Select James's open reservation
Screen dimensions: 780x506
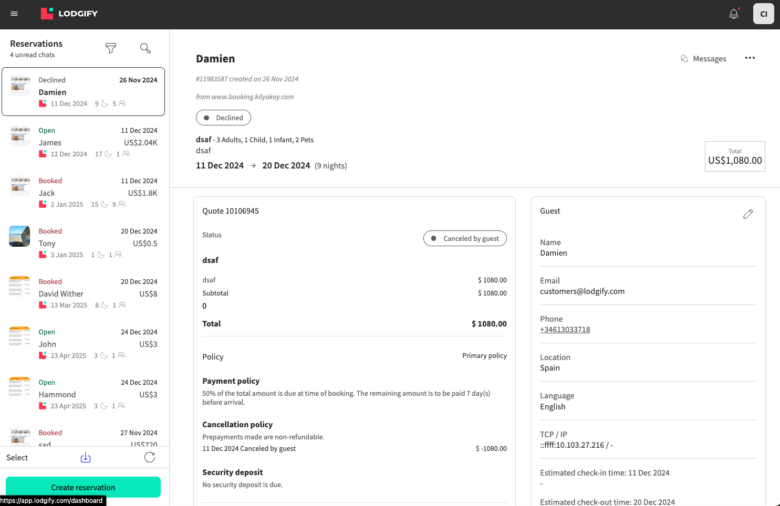pos(84,142)
